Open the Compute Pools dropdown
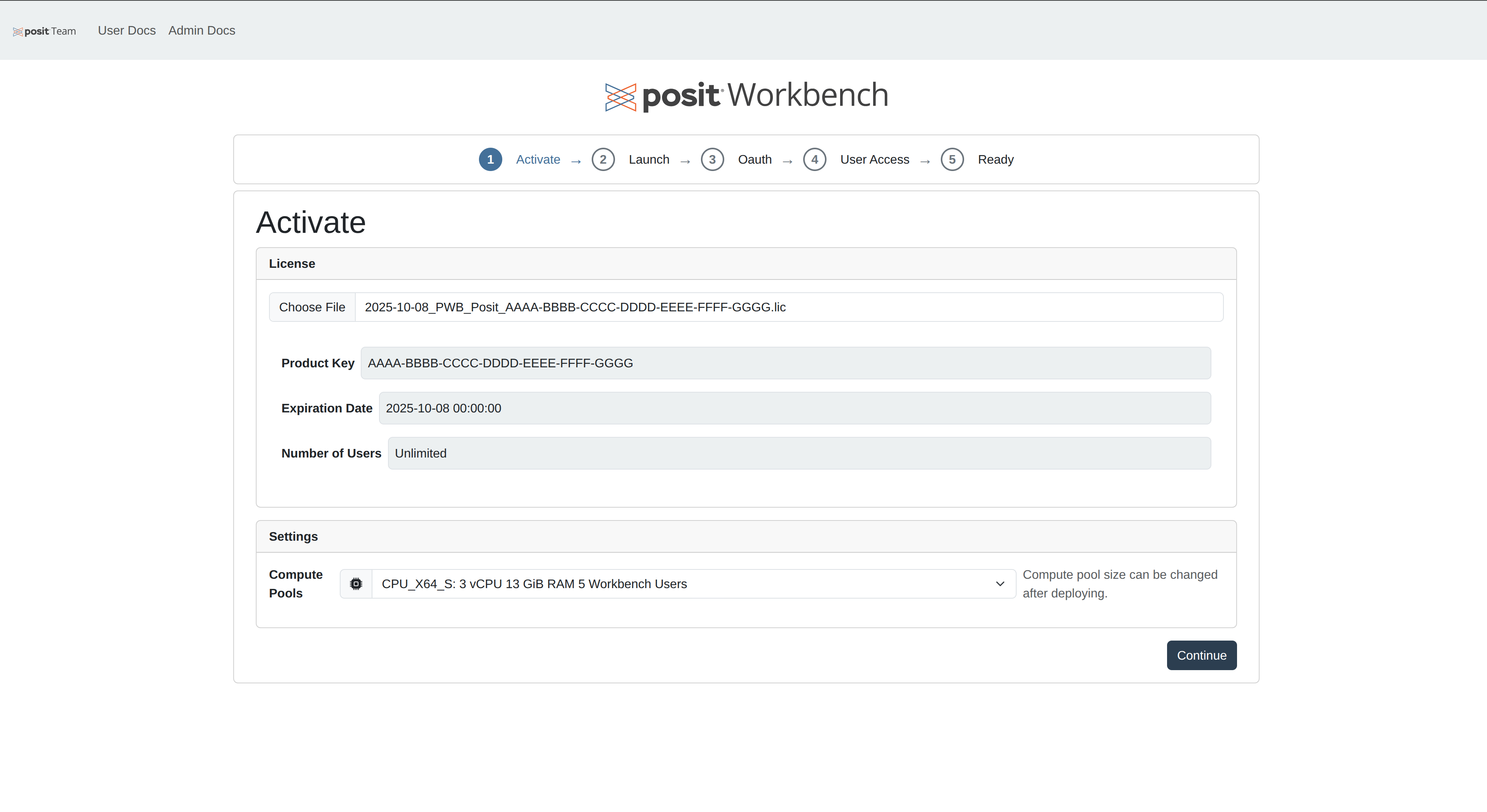This screenshot has width=1487, height=812. (693, 585)
